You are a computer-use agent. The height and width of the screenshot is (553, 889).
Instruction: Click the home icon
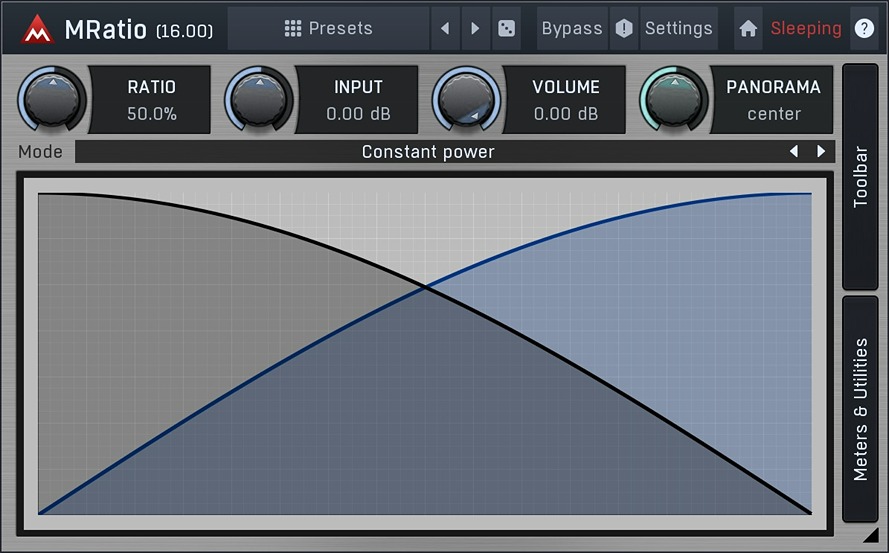748,28
